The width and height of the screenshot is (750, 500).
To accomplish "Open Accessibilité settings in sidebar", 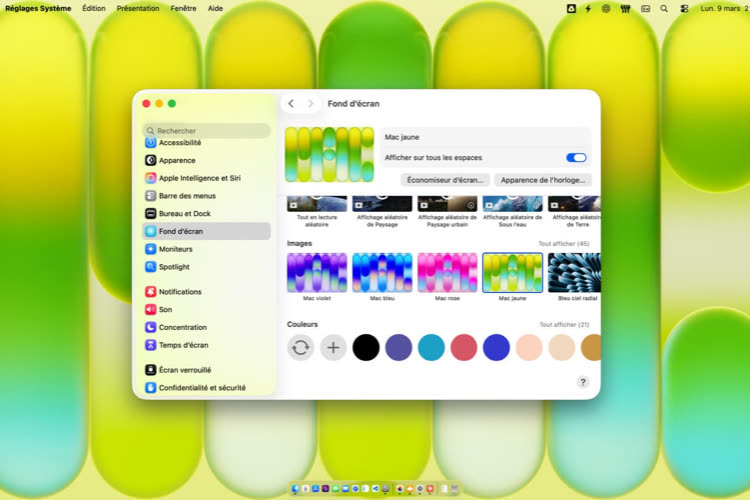I will [179, 143].
